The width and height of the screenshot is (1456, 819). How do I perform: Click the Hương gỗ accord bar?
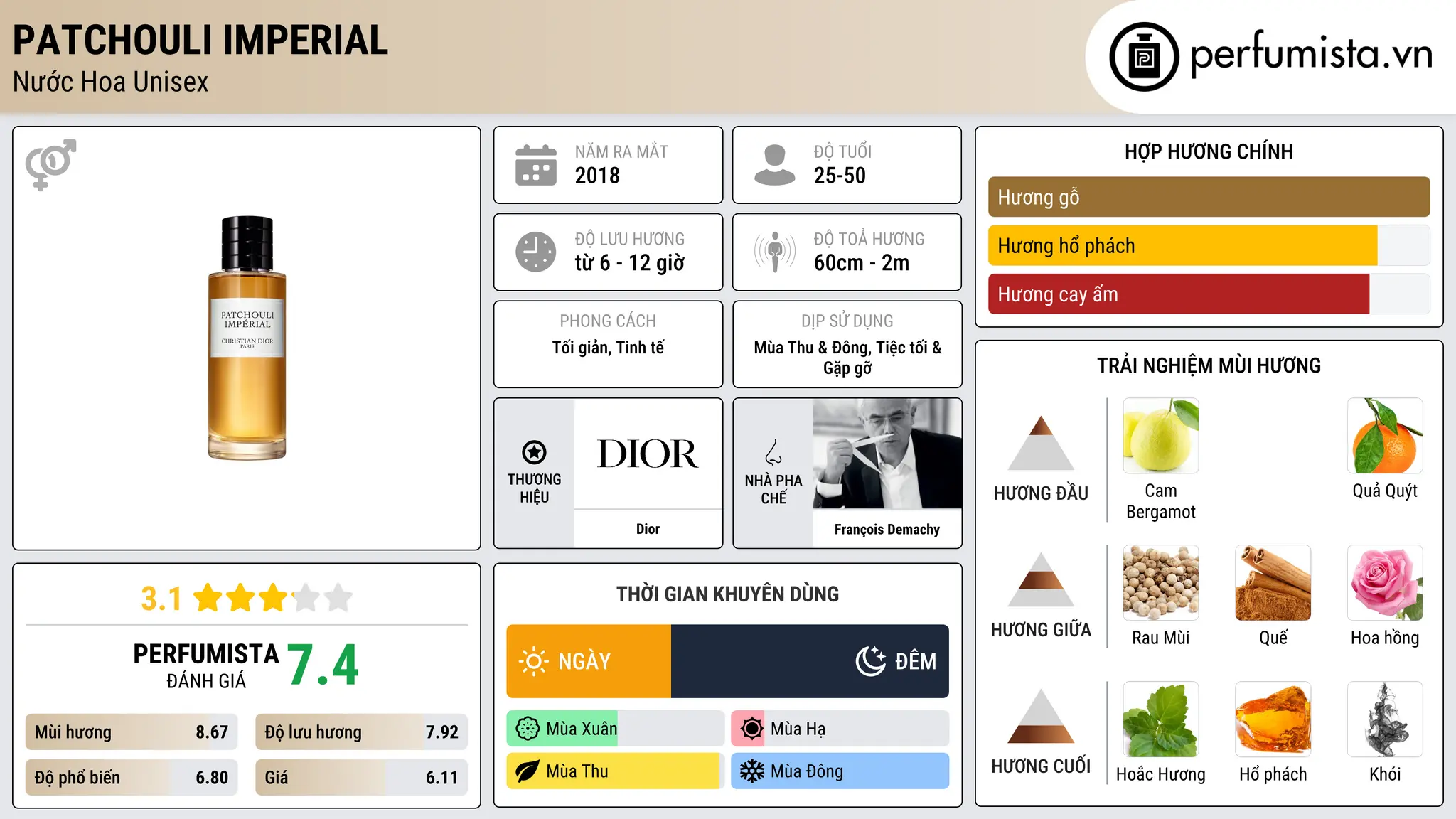click(1209, 197)
